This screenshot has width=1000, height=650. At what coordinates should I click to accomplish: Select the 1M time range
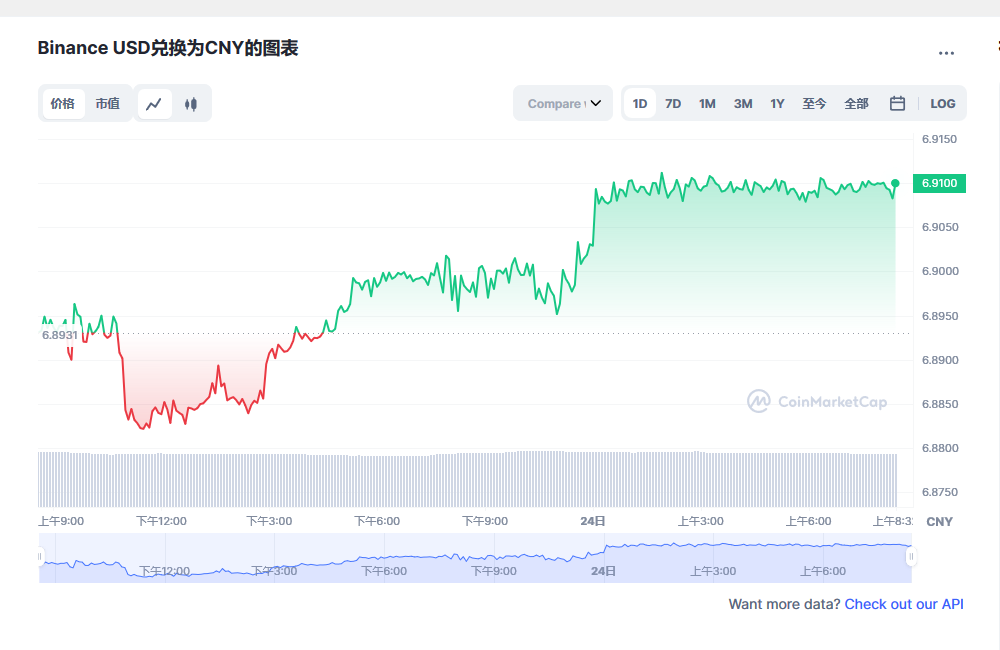[707, 103]
